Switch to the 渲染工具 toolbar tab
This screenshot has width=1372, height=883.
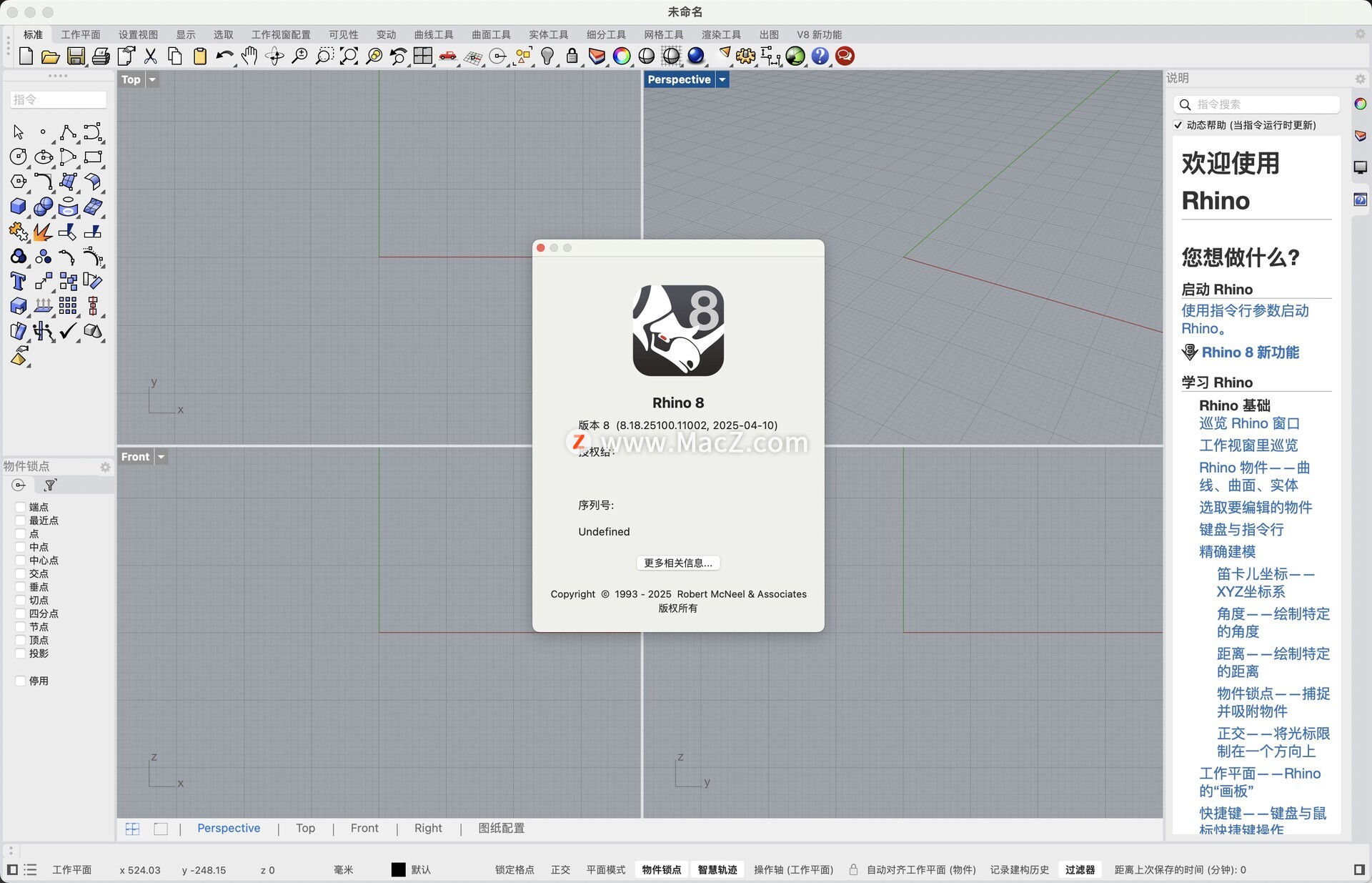(721, 34)
